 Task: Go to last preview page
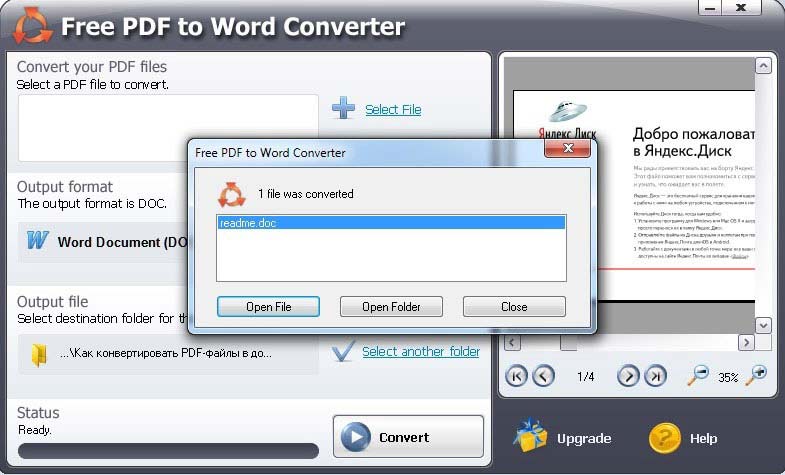[655, 375]
